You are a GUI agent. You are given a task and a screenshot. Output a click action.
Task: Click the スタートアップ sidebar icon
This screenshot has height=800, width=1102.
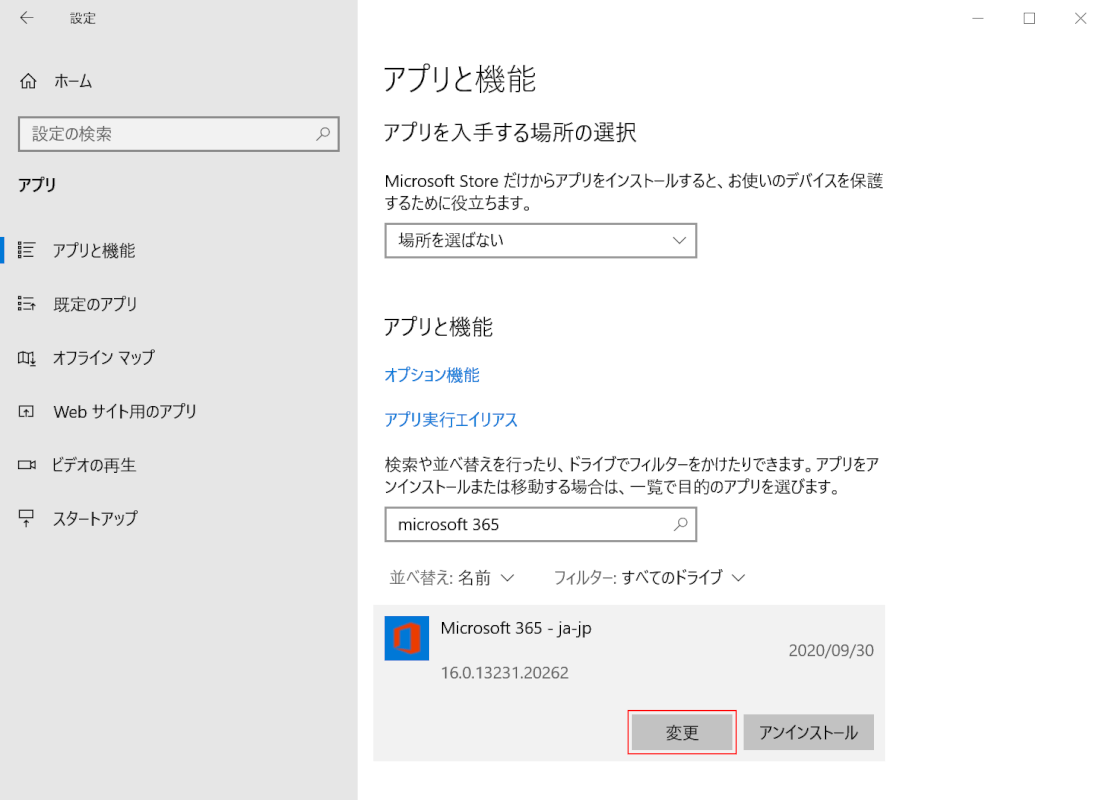tap(27, 518)
